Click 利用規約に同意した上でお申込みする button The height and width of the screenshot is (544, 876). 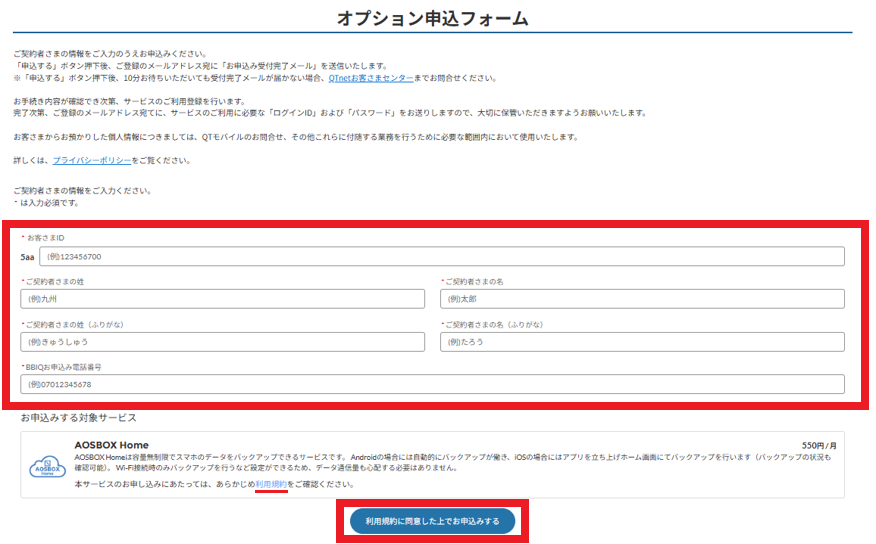click(432, 521)
